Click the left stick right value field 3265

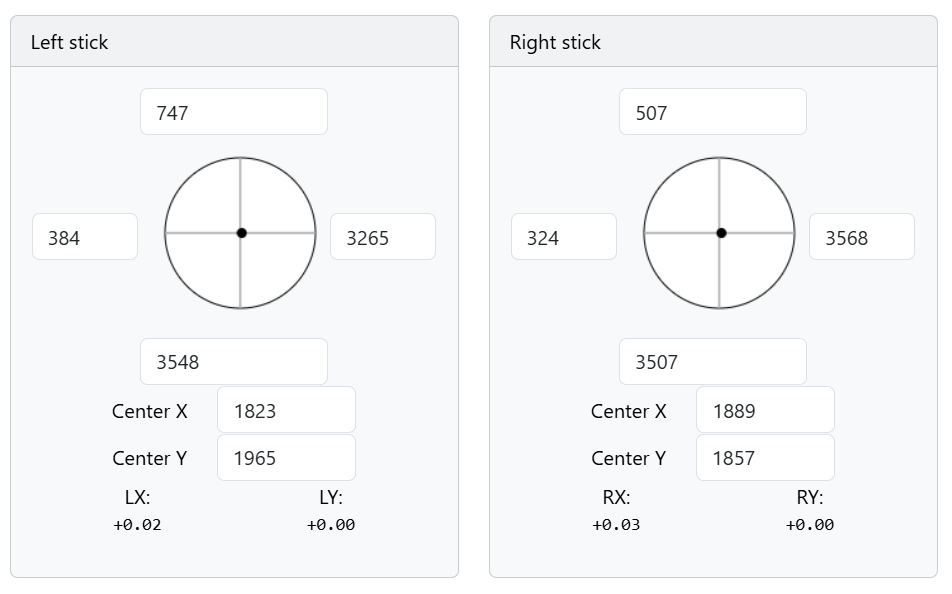382,237
